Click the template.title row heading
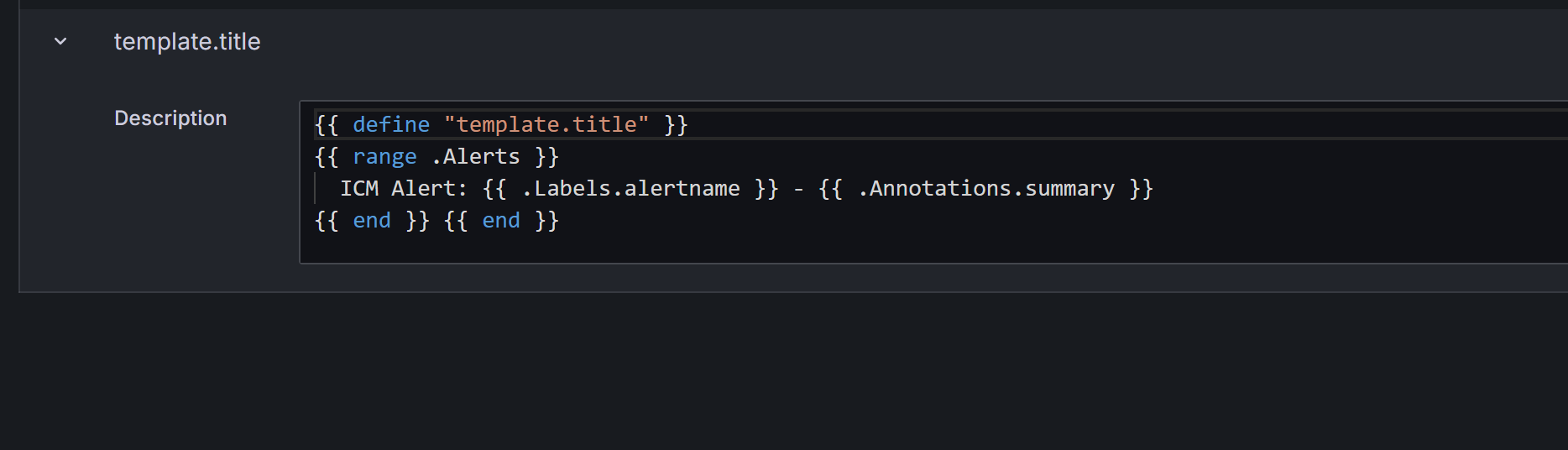 pos(187,41)
